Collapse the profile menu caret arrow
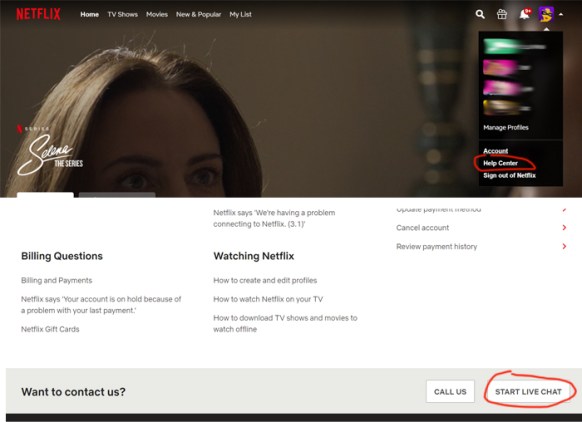 click(561, 14)
